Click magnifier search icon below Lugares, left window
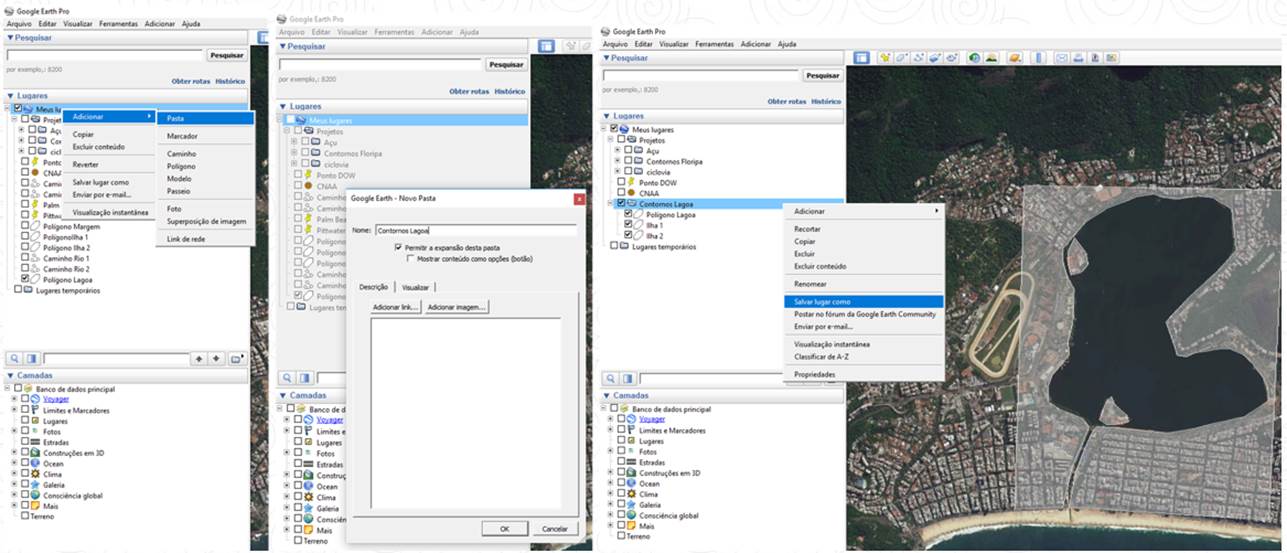 [14, 358]
